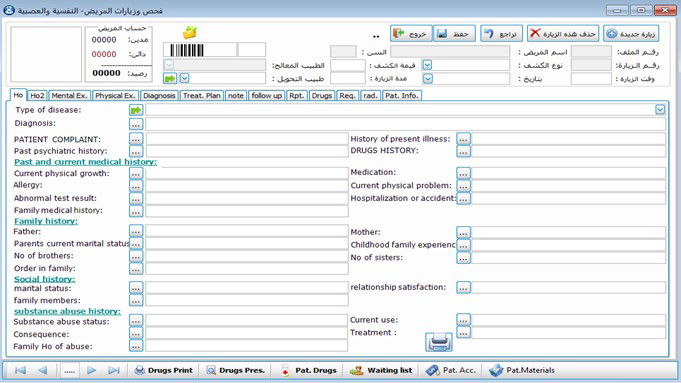Expand the examination type (نوع الكشف) dropdown
Screen dimensions: 681x383
[427, 65]
